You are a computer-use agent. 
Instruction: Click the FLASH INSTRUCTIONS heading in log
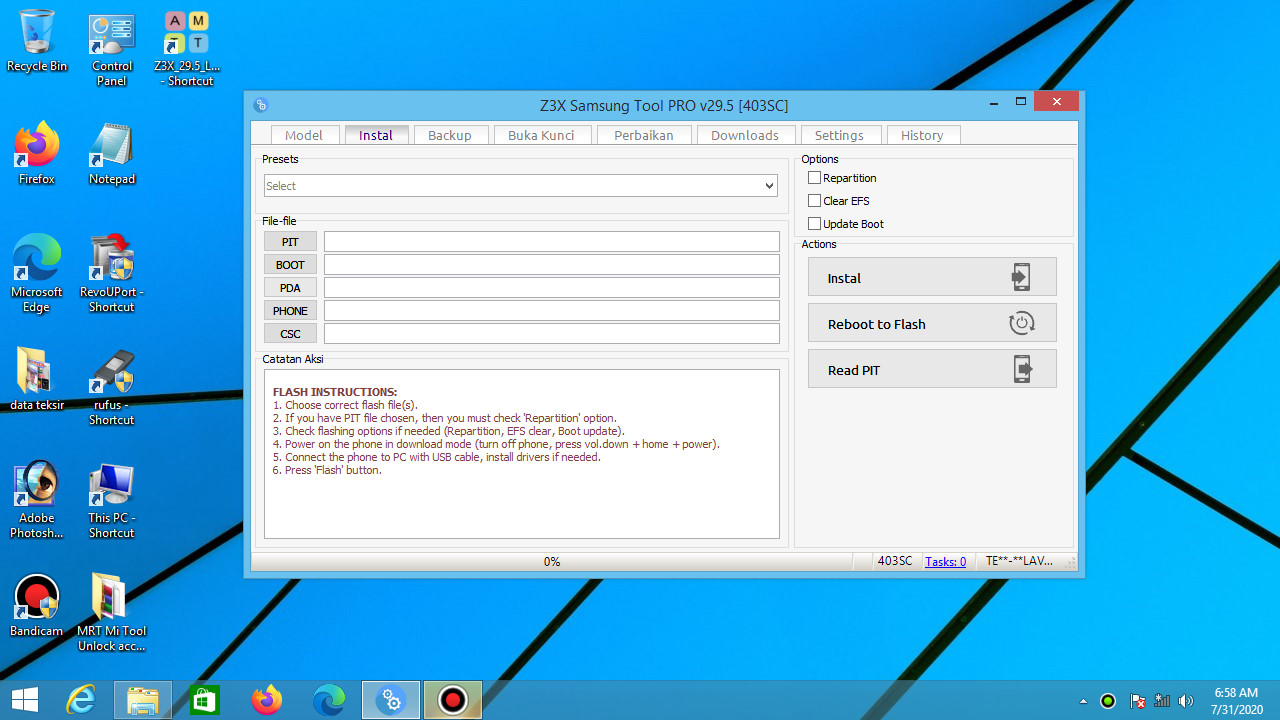pyautogui.click(x=335, y=392)
